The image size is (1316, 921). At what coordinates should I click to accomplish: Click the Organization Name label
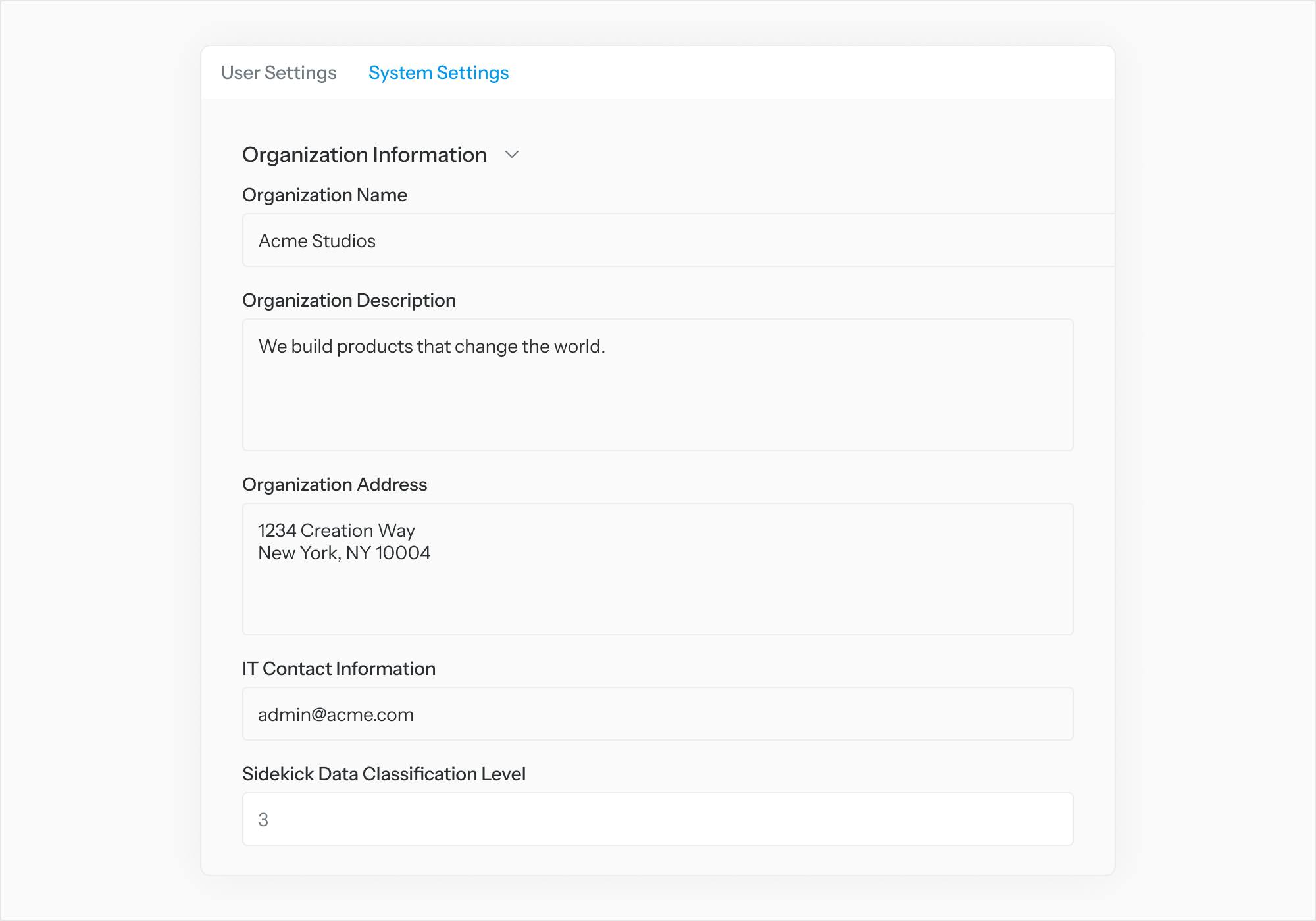[324, 195]
